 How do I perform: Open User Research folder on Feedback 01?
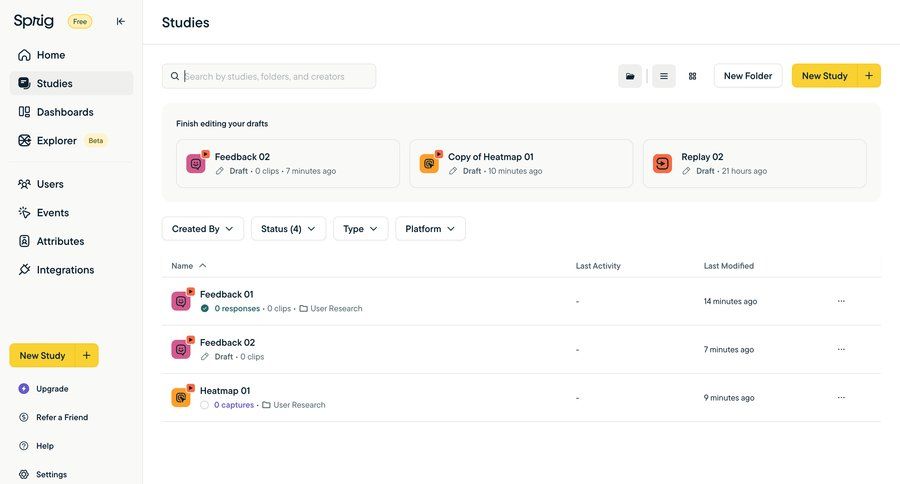[331, 309]
